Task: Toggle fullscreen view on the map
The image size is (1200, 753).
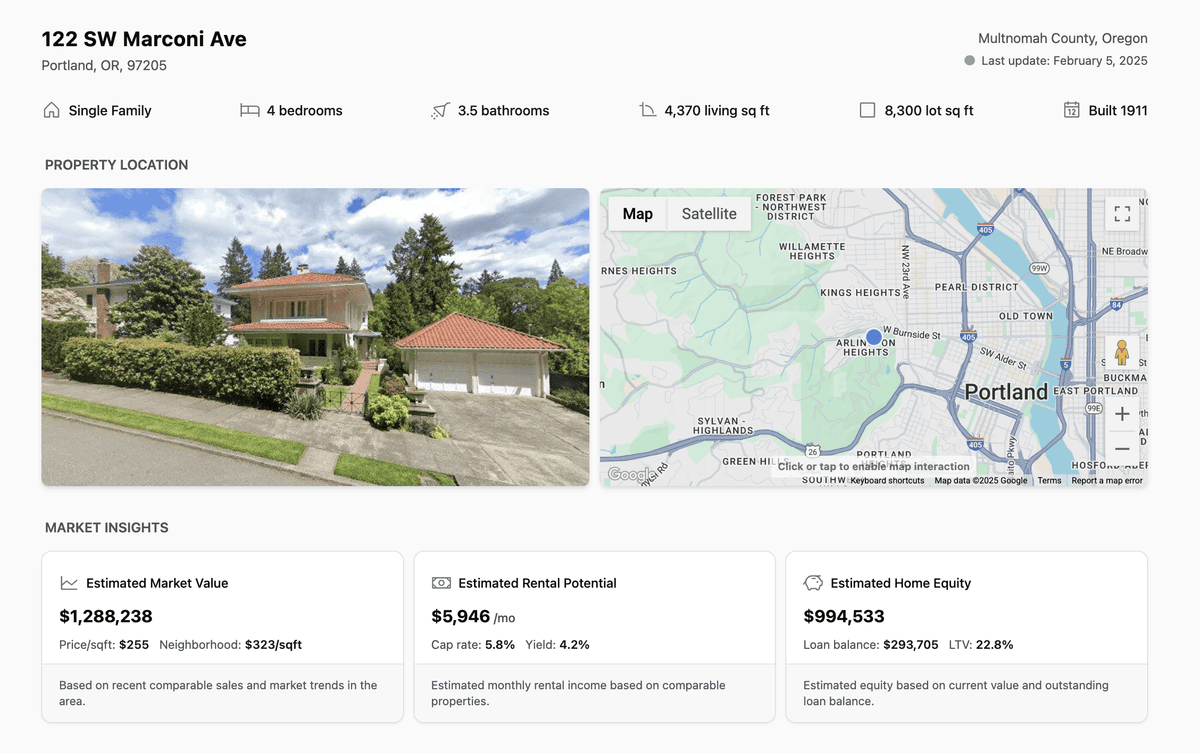Action: (x=1122, y=214)
